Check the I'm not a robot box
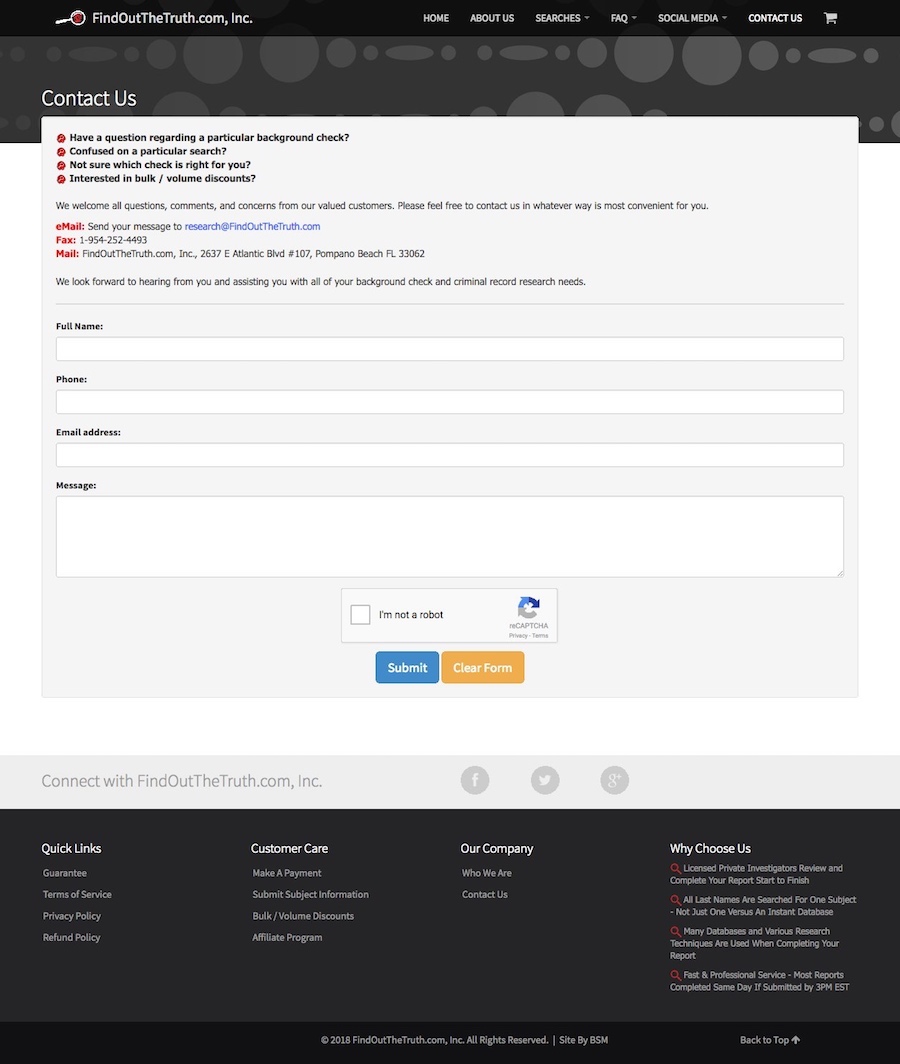The height and width of the screenshot is (1064, 900). tap(360, 615)
